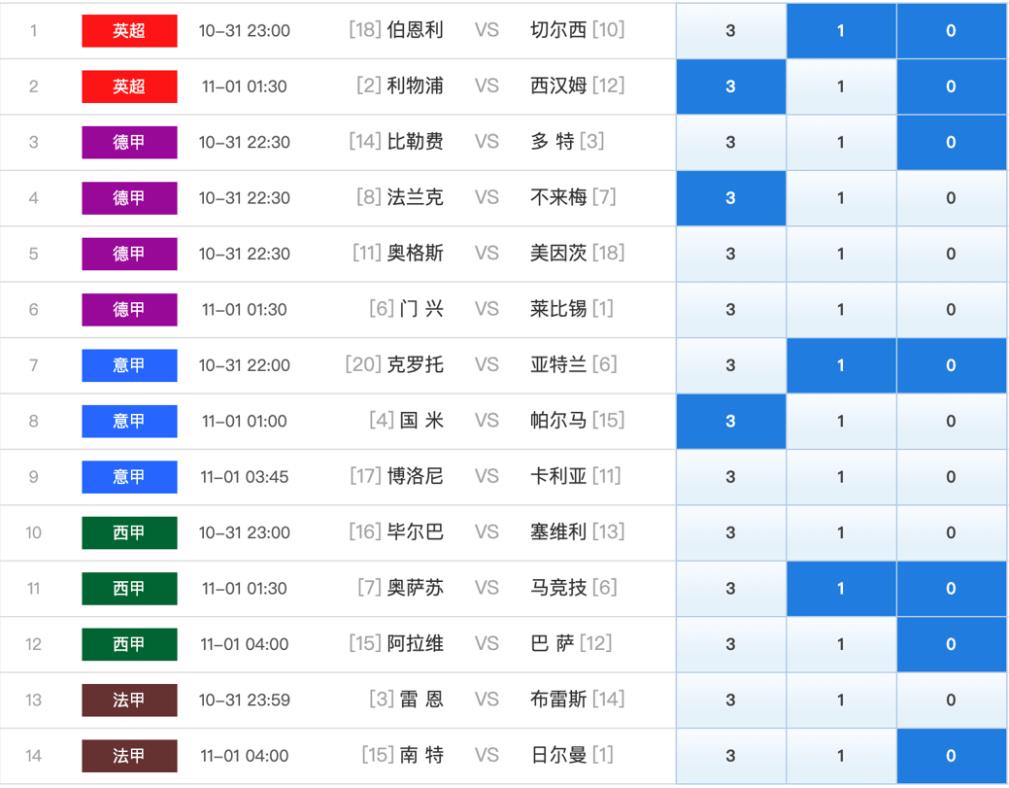Open team 切尔西 details
This screenshot has height=788, width=1009.
click(x=559, y=30)
